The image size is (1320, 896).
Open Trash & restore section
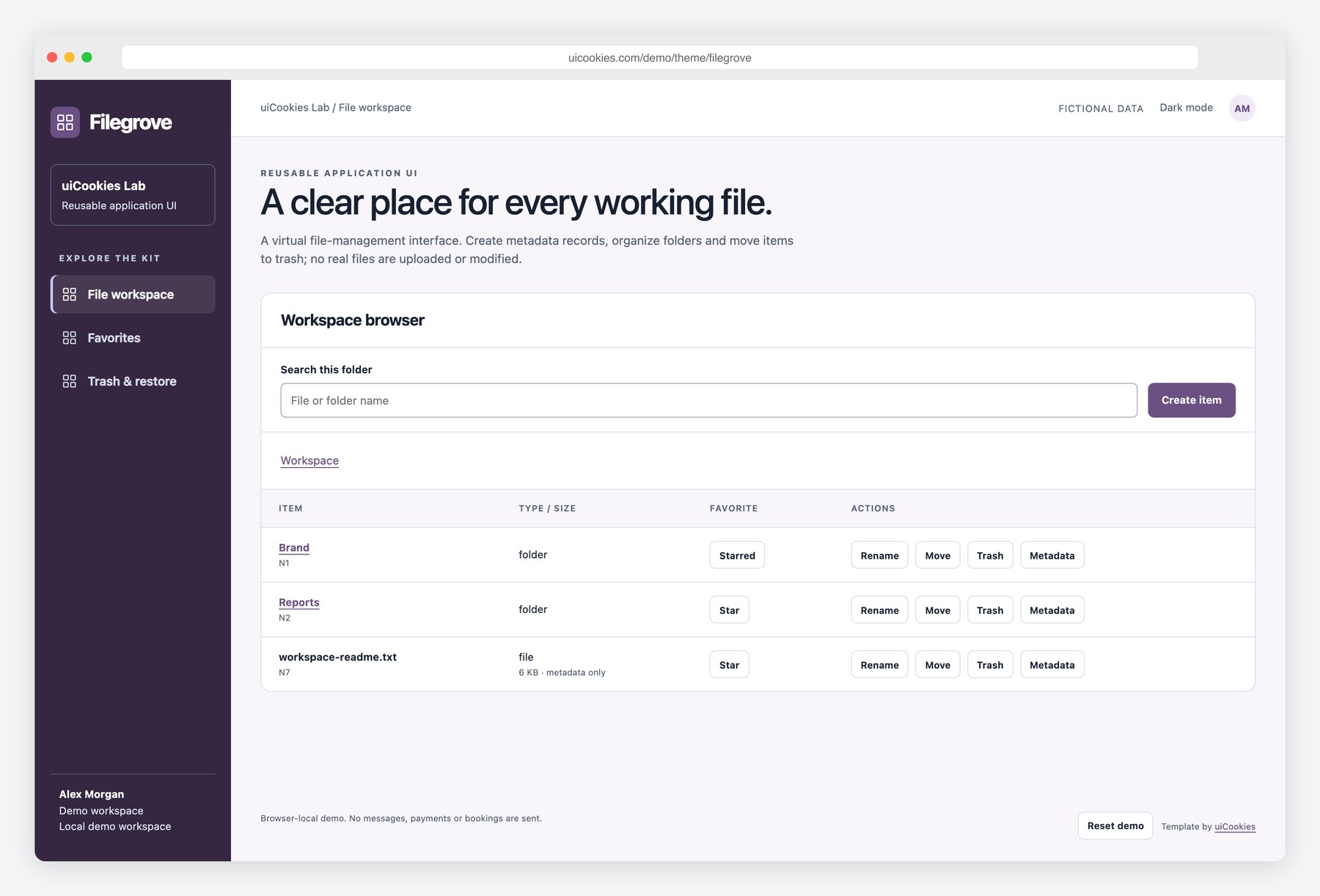133,381
